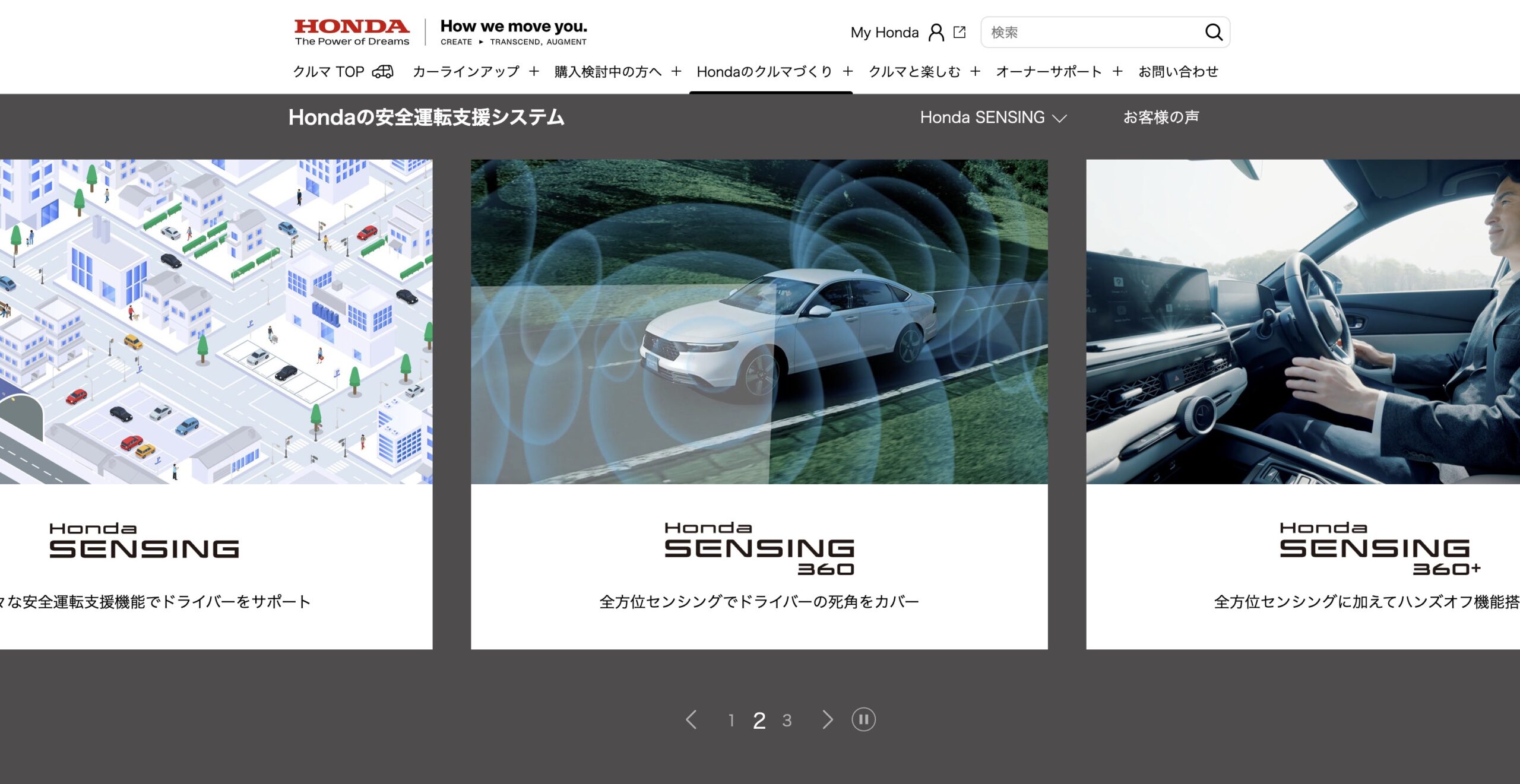Select the active carousel page 2

[759, 720]
